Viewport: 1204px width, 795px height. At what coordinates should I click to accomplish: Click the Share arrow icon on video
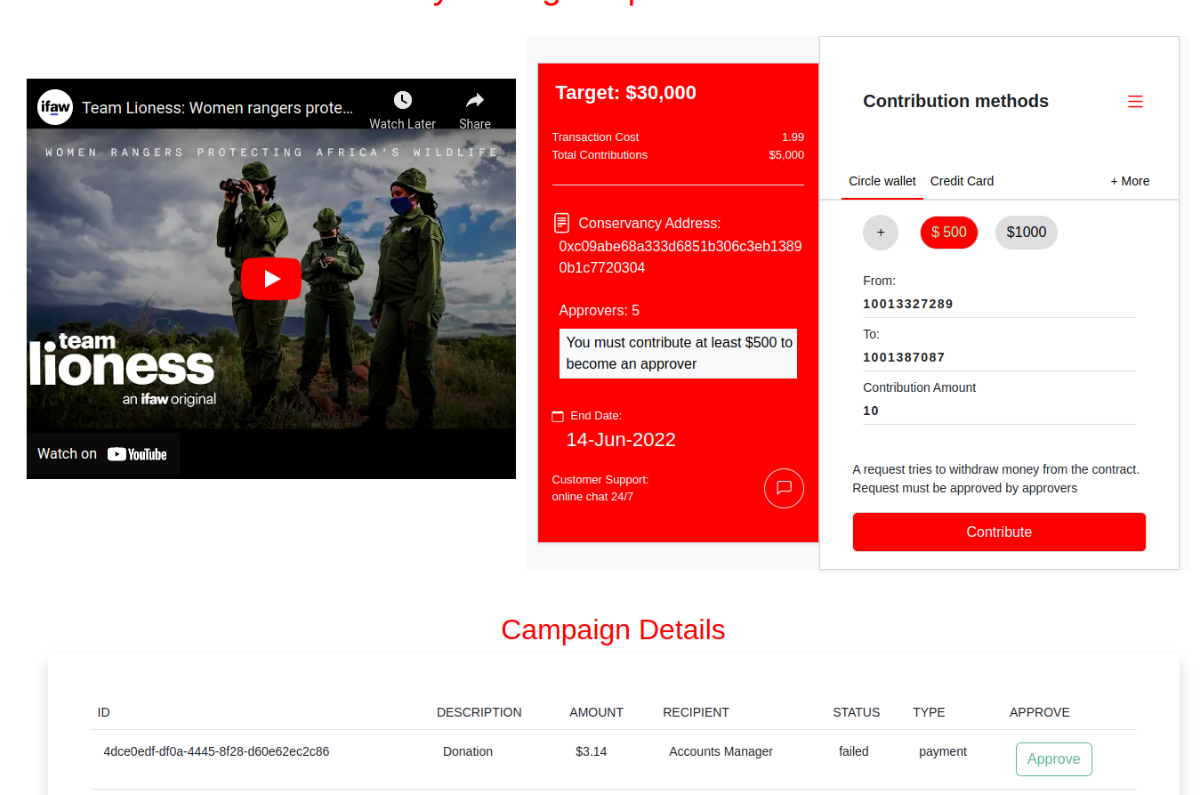coord(475,100)
